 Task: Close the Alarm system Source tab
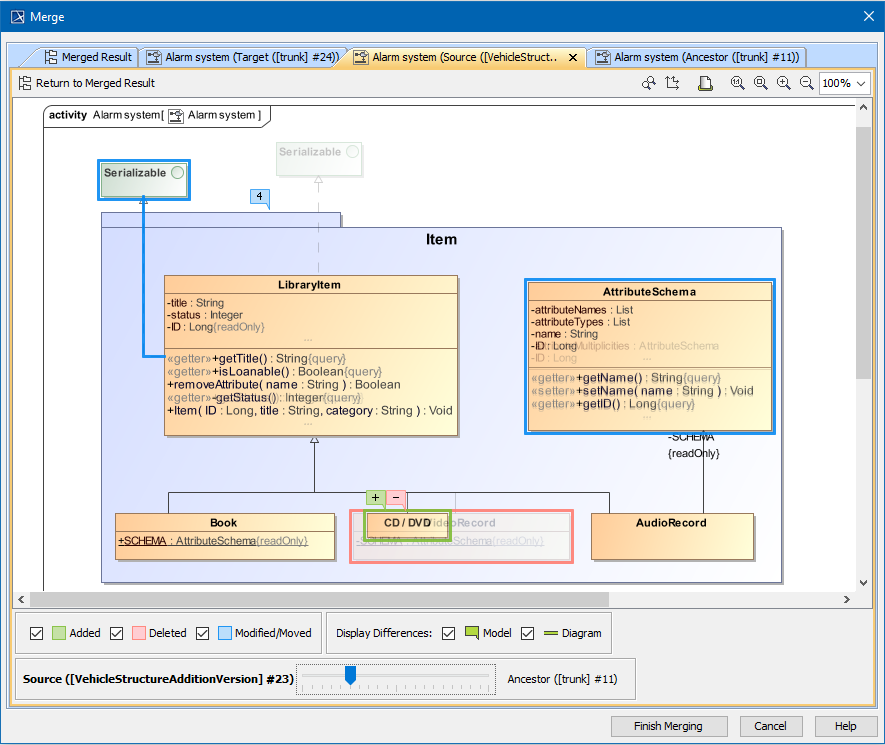(x=572, y=57)
